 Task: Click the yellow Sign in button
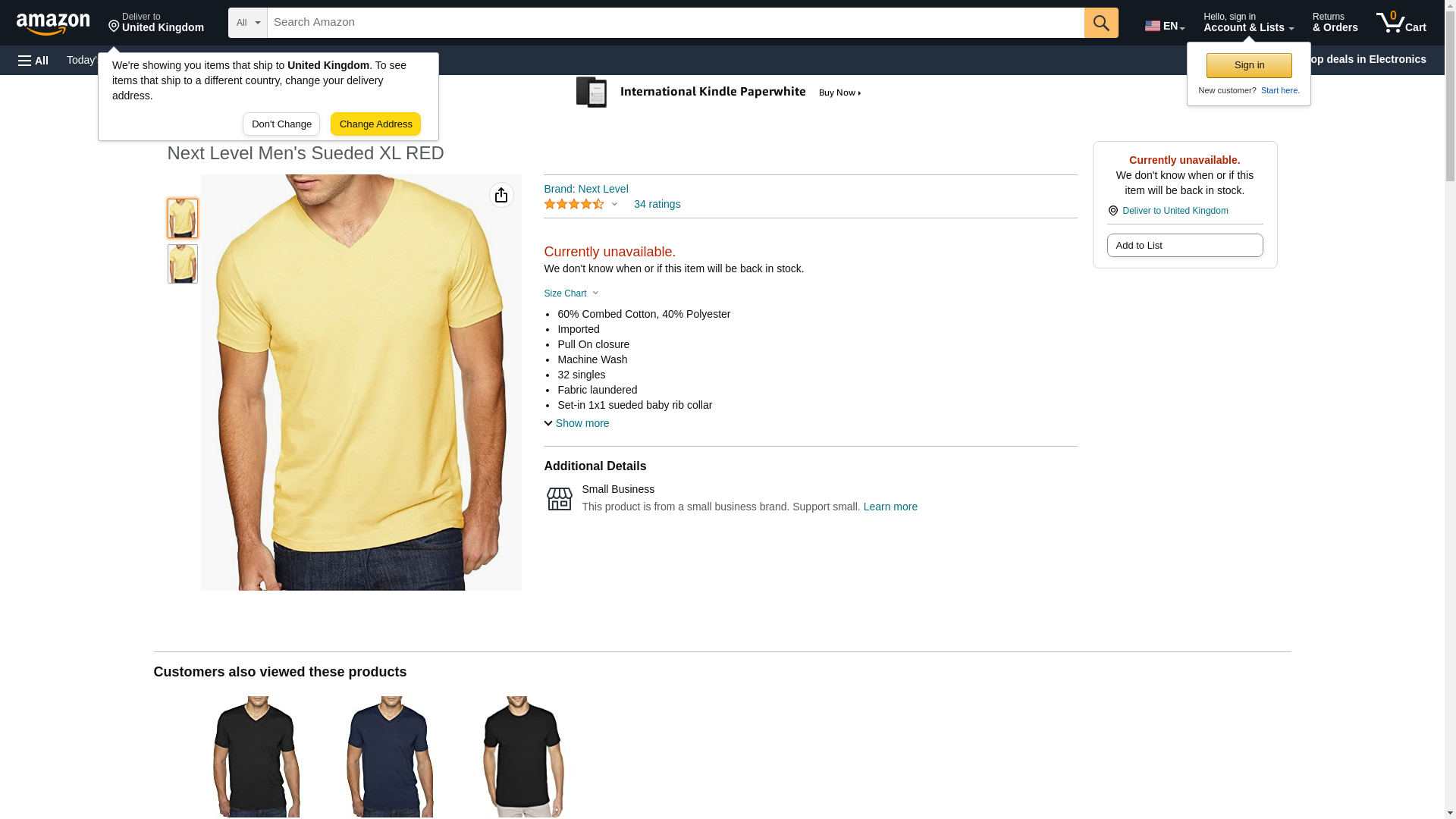pyautogui.click(x=1249, y=65)
